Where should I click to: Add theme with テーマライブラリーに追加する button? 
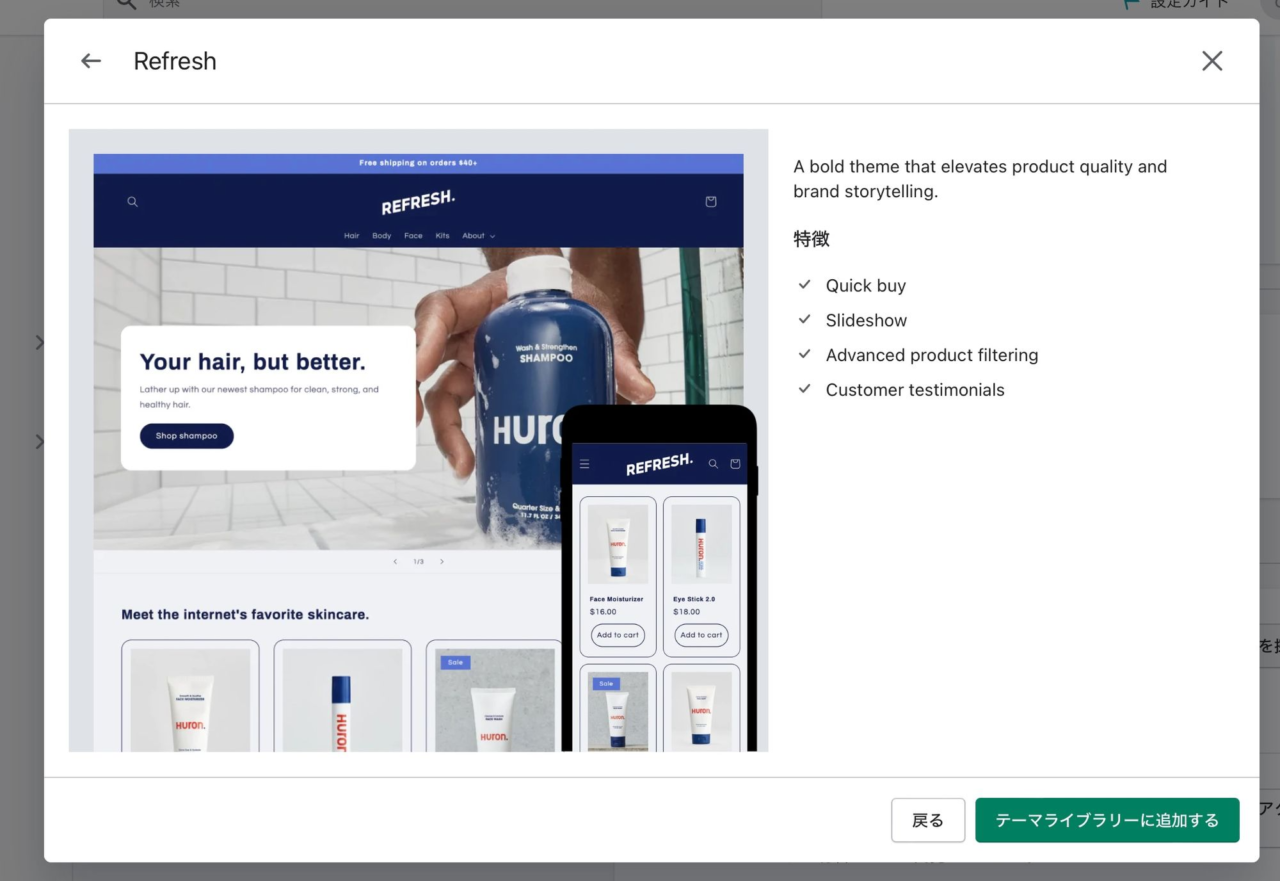[x=1107, y=820]
